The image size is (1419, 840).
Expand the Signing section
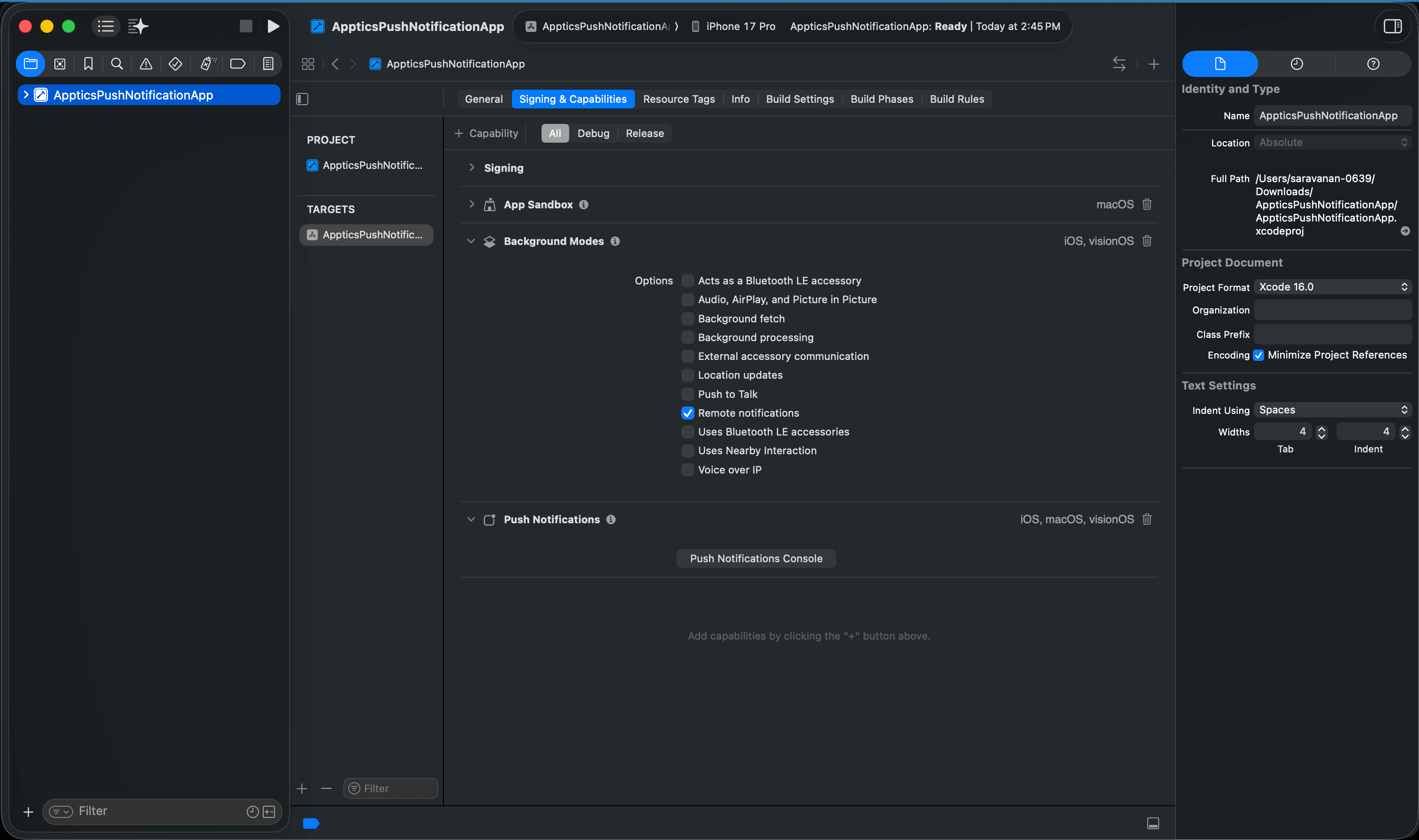(x=472, y=168)
